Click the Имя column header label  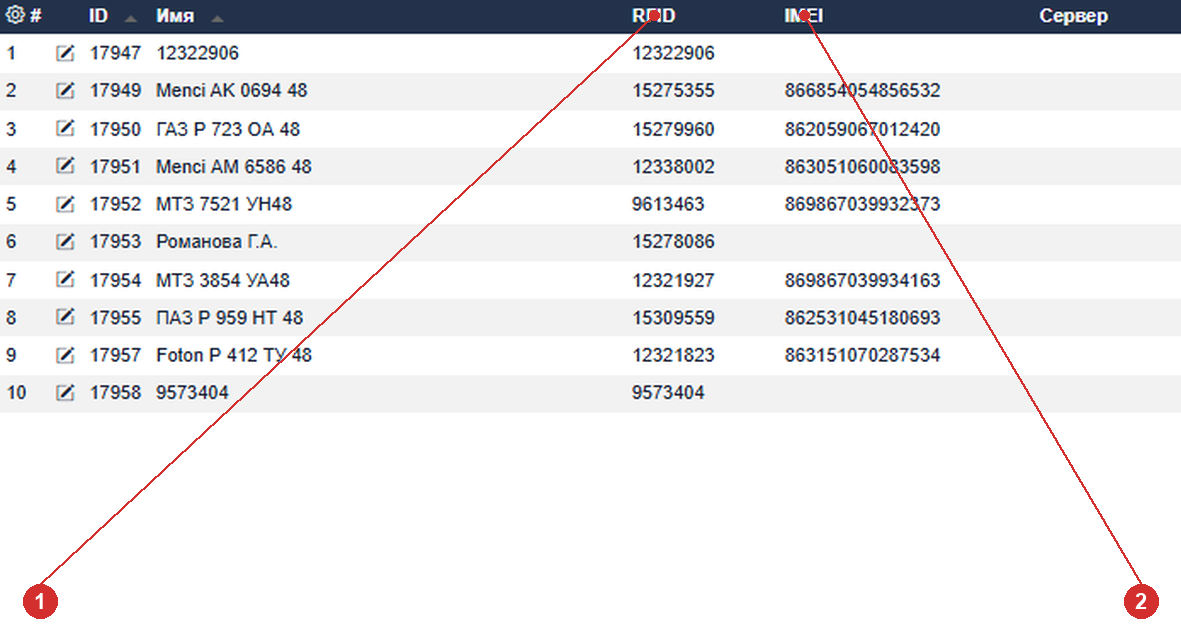click(x=175, y=16)
